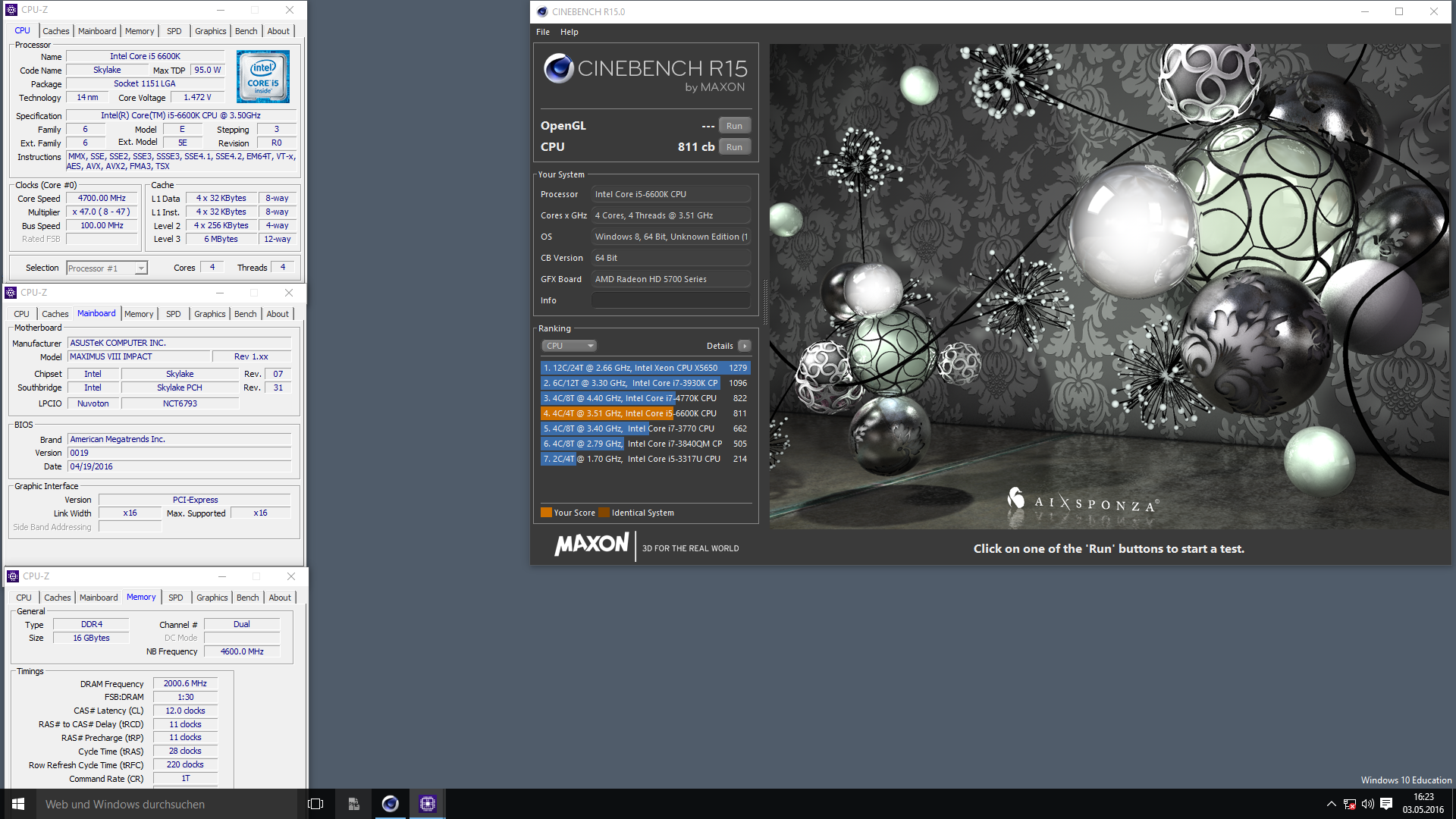Image resolution: width=1456 pixels, height=819 pixels.
Task: Run the CPU benchmark
Action: pyautogui.click(x=734, y=147)
